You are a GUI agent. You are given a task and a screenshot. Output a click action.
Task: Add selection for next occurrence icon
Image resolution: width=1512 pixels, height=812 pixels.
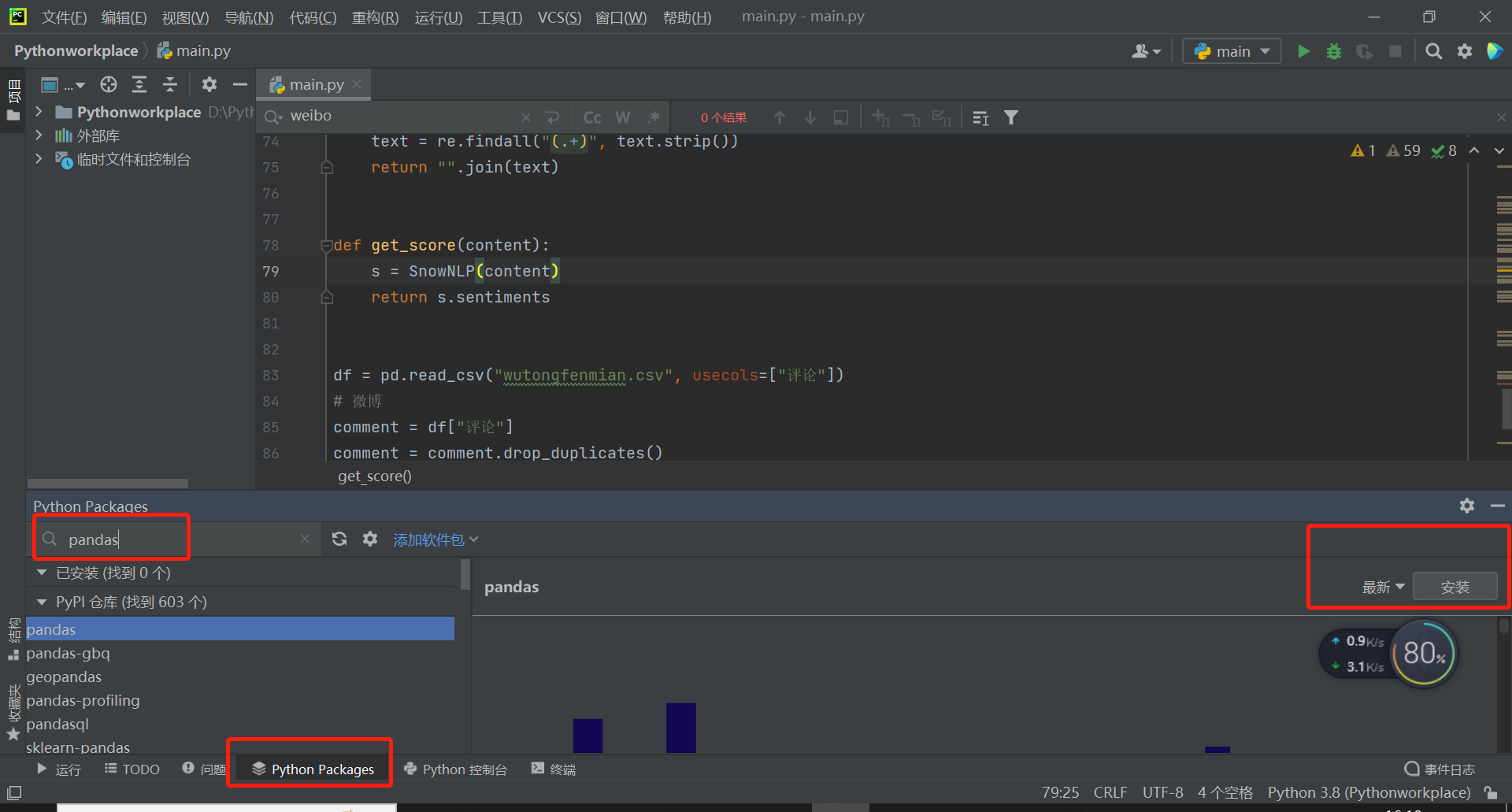[x=880, y=117]
